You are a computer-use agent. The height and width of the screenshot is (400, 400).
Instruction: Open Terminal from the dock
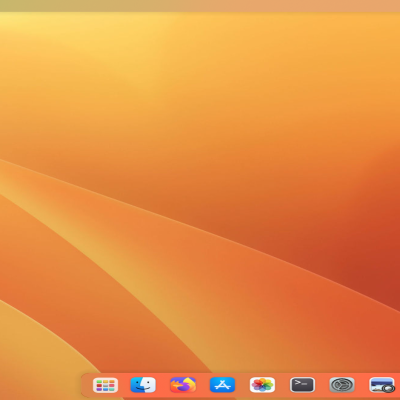point(302,385)
